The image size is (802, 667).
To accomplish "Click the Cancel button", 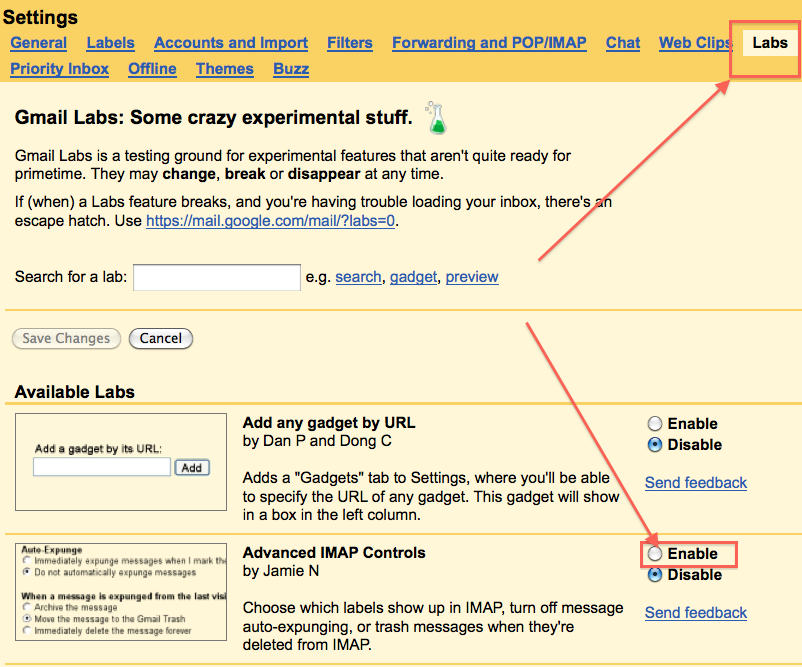I will pyautogui.click(x=161, y=339).
